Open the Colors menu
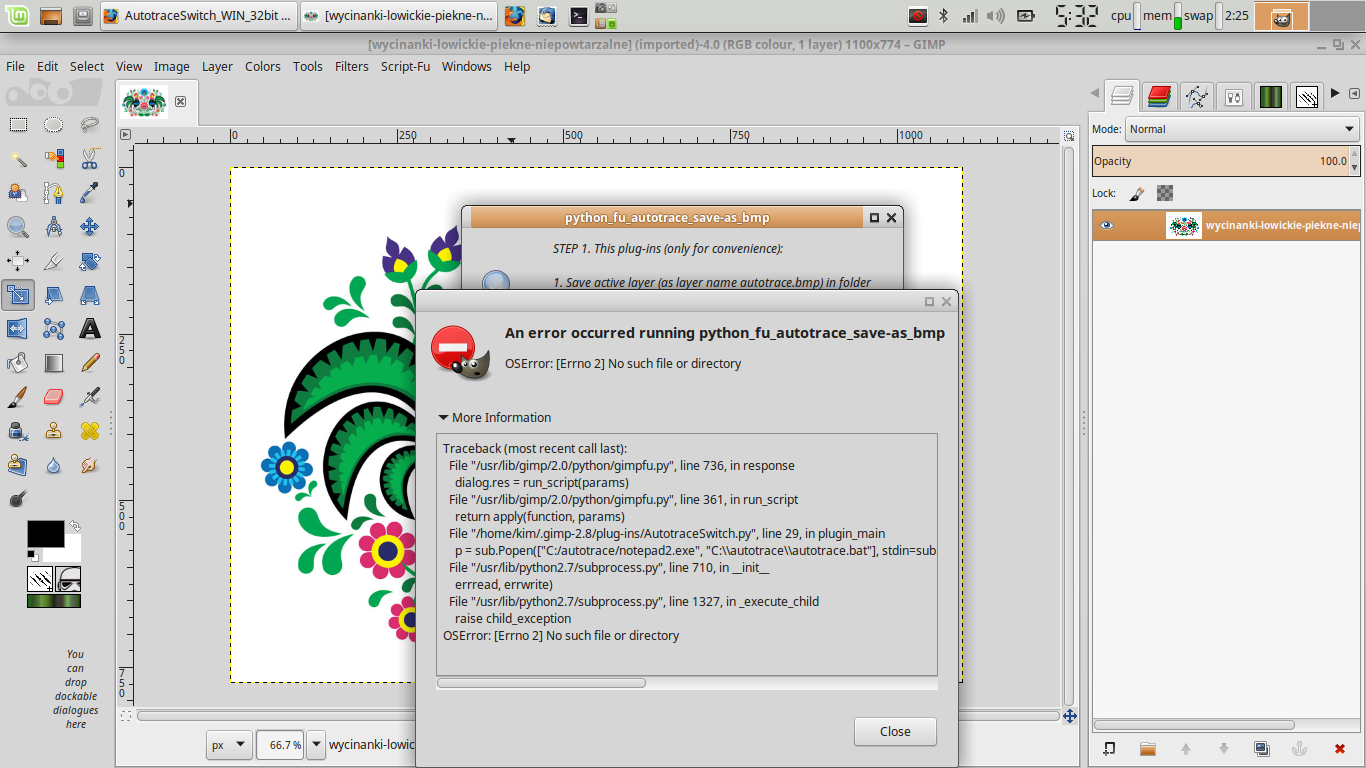This screenshot has height=768, width=1366. click(x=263, y=66)
